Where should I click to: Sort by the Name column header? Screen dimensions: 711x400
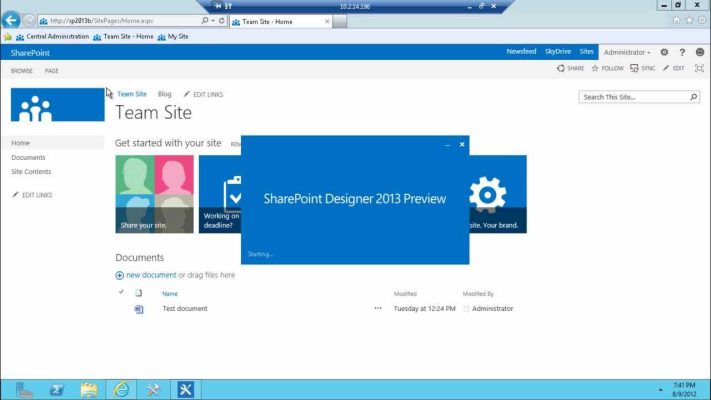[x=170, y=294]
